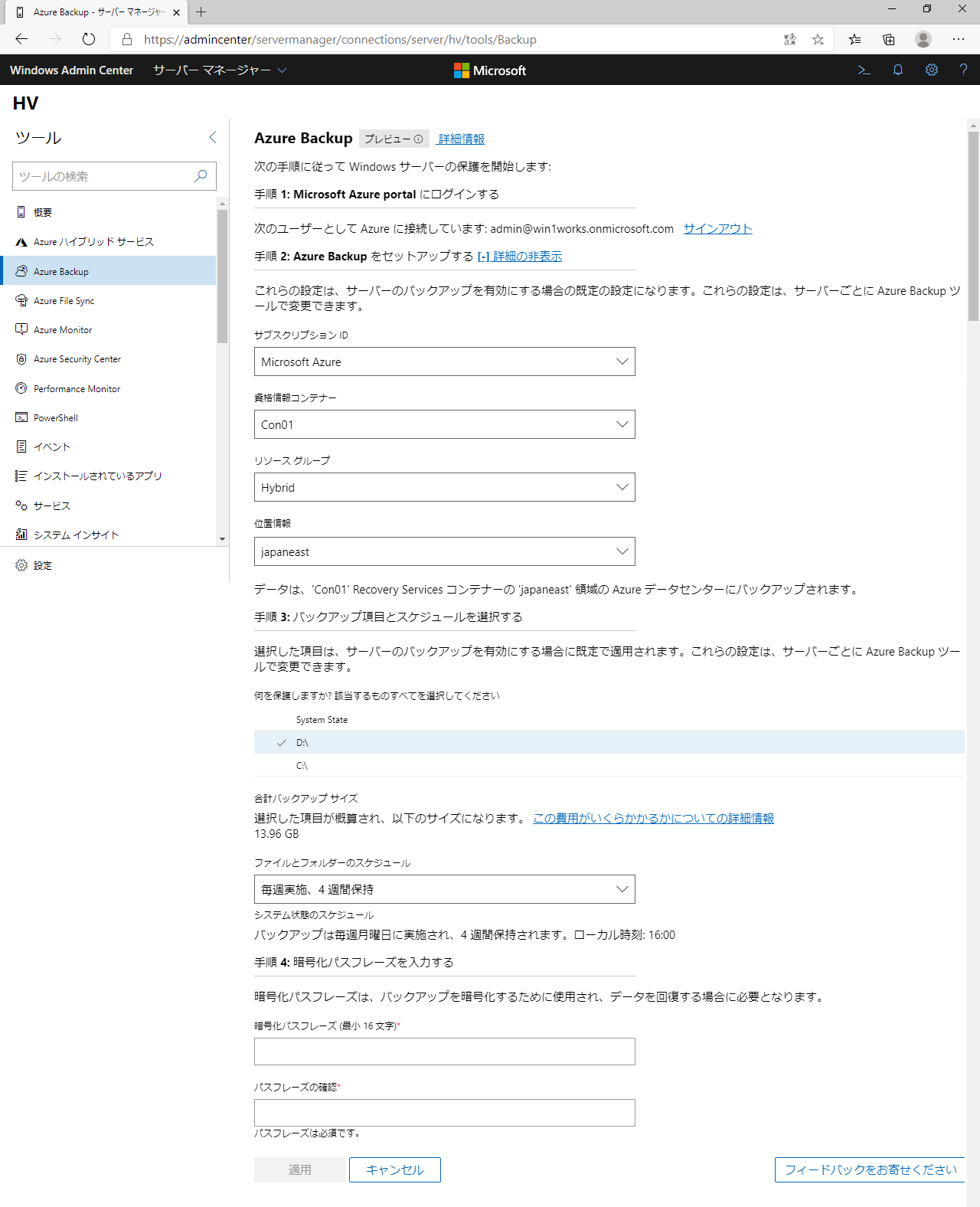
Task: Open the Performance Monitor tool
Action: point(109,388)
